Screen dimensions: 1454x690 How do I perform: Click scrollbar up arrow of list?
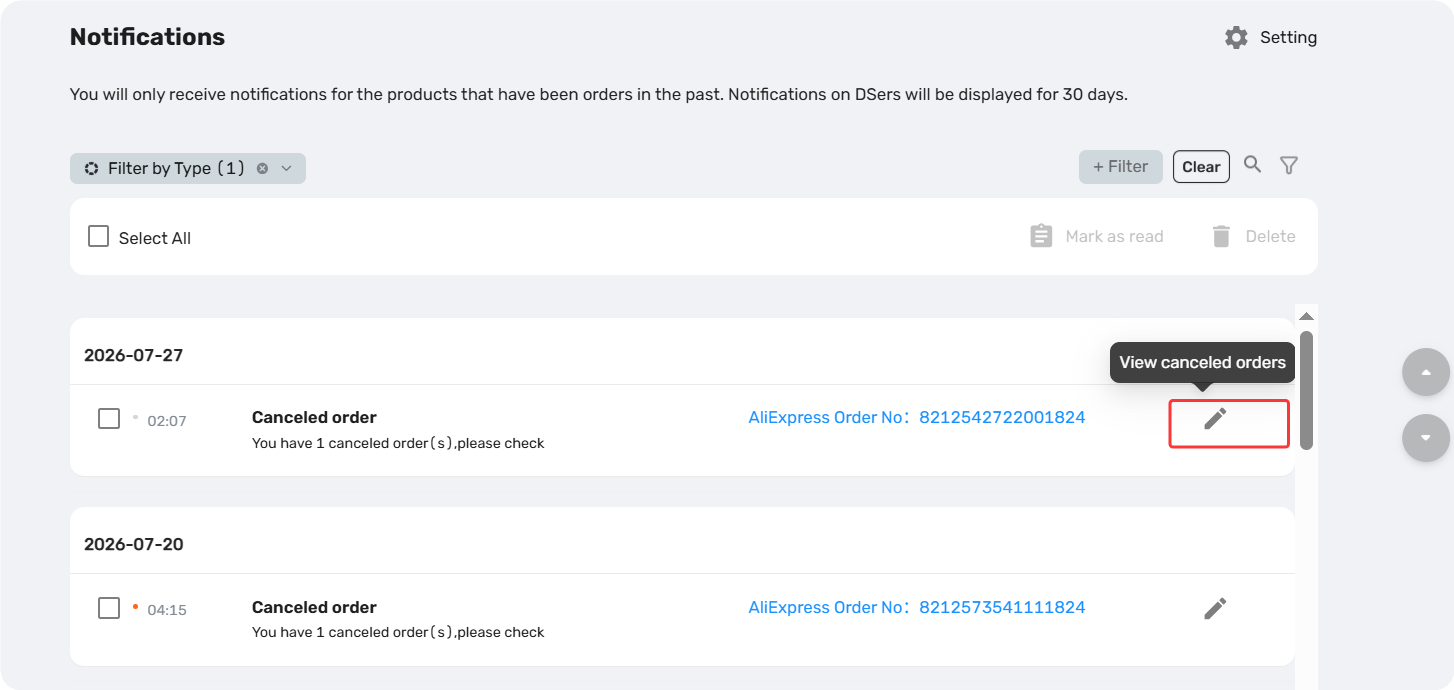tap(1306, 316)
